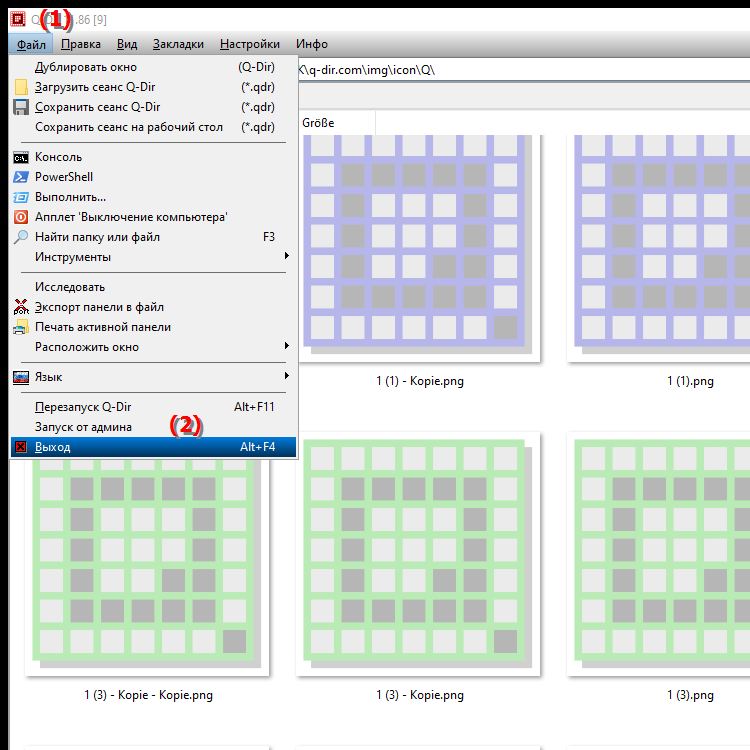Click the file name label 1 (3).png
Image resolution: width=750 pixels, height=750 pixels.
690,695
